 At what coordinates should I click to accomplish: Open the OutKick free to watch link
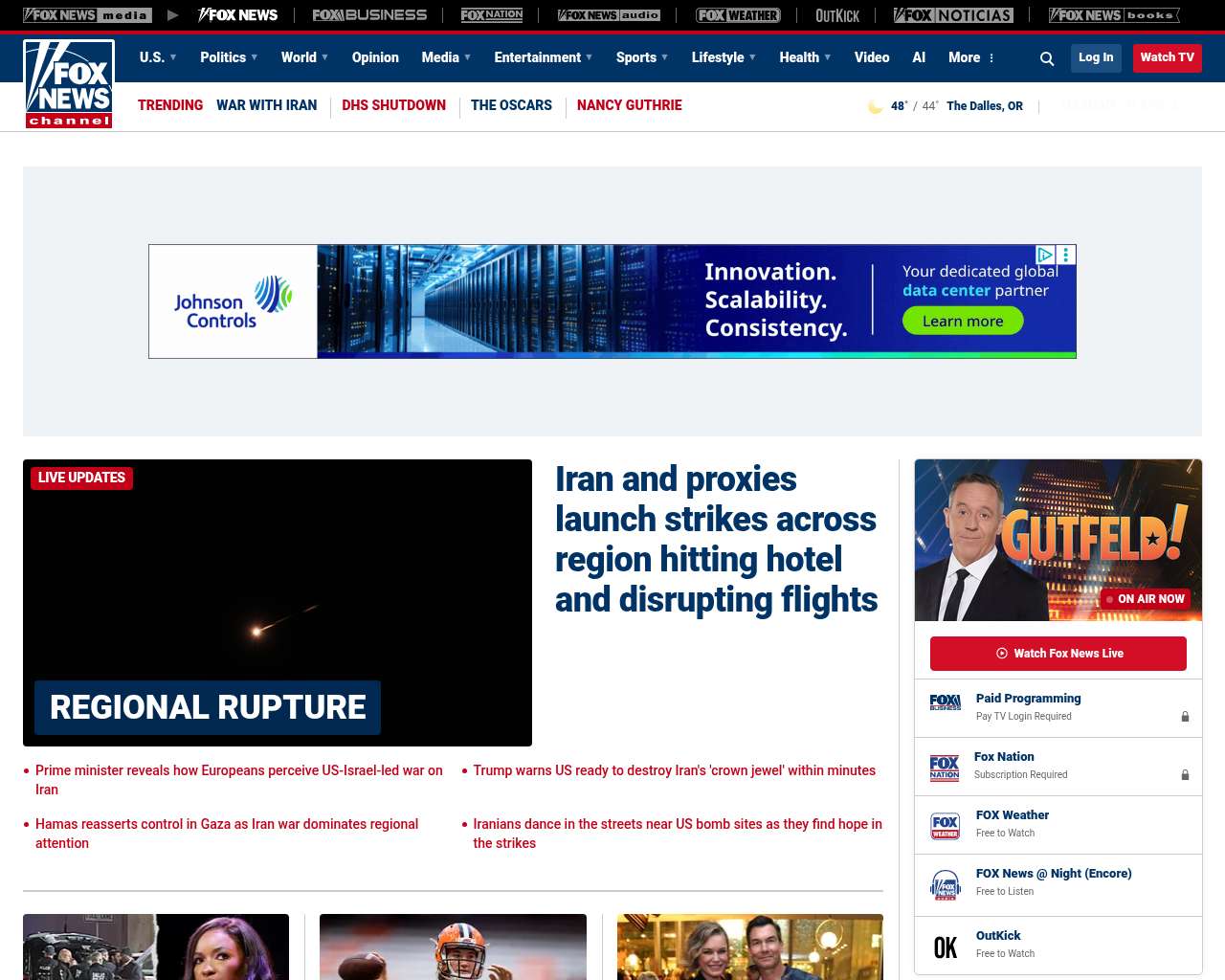[x=998, y=936]
